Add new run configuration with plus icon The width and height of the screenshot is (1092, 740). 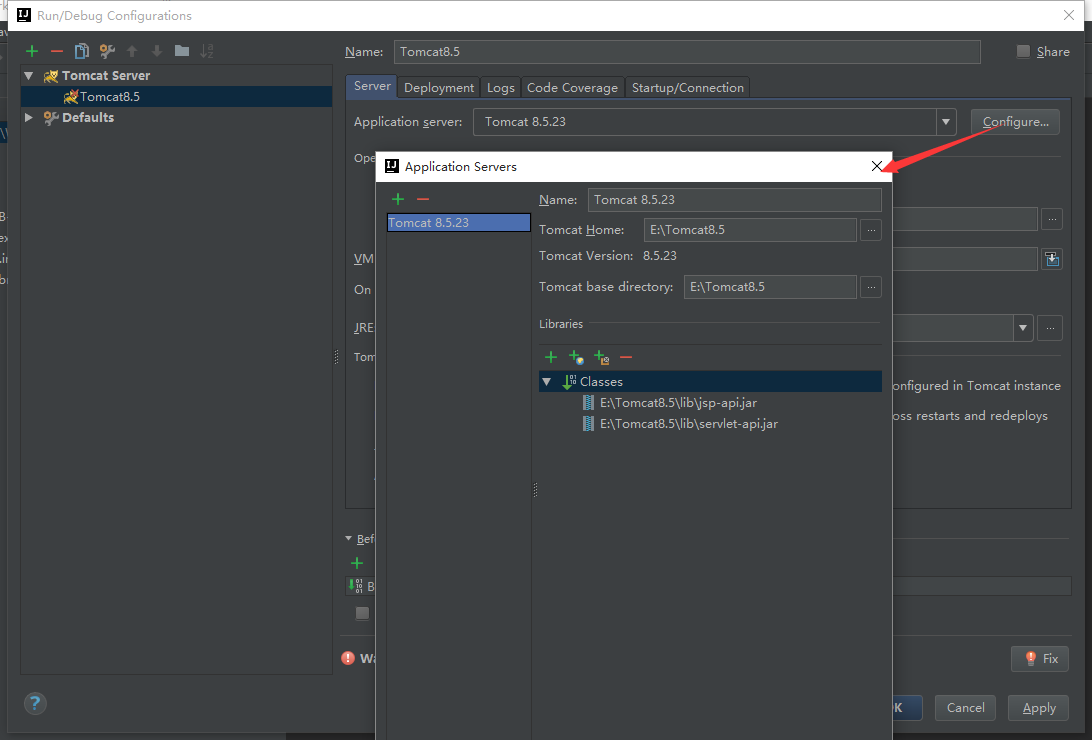(31, 51)
